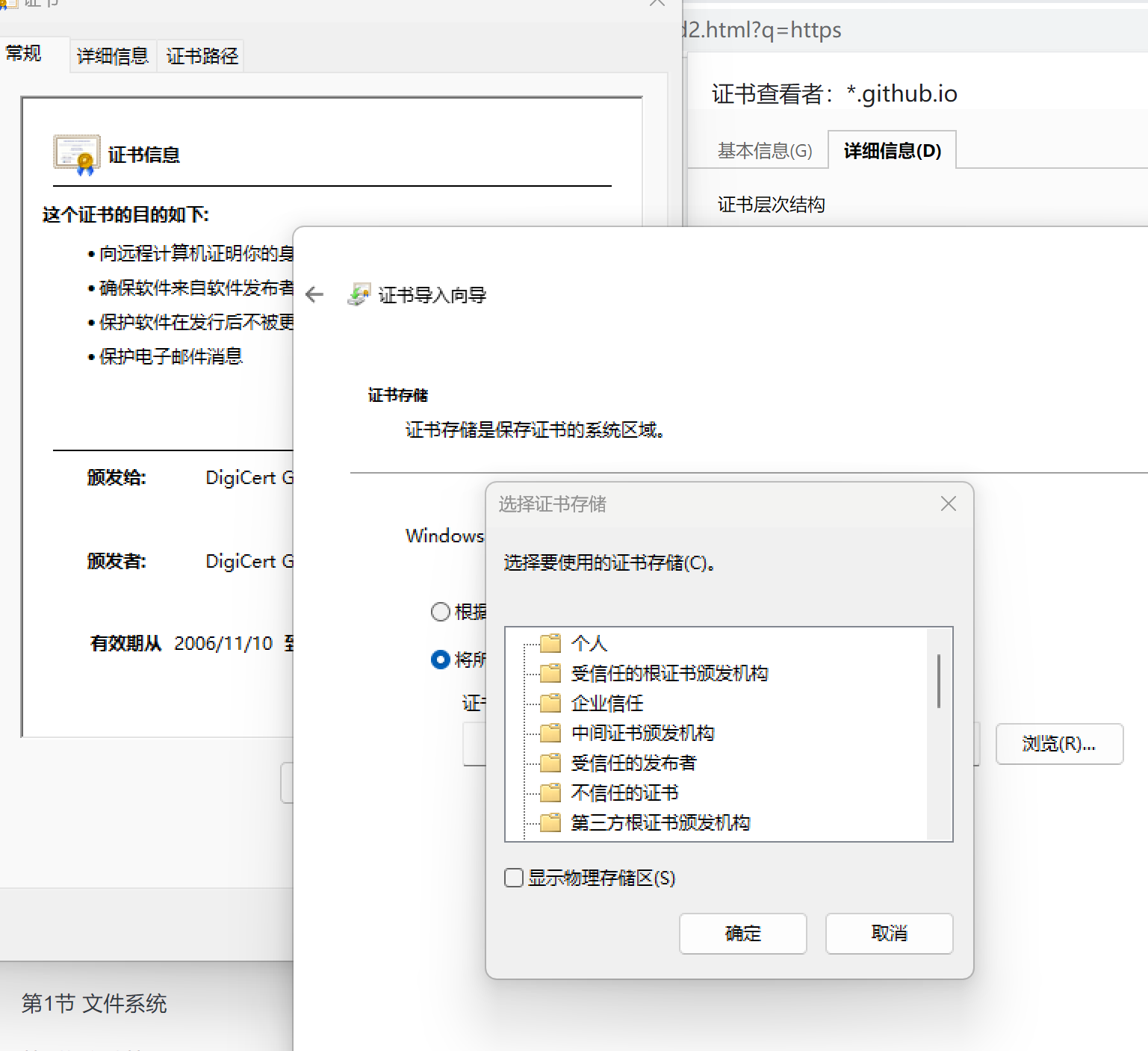Choose 不信任的证书 store in tree
Screen dimensions: 1148x1051
coord(624,793)
